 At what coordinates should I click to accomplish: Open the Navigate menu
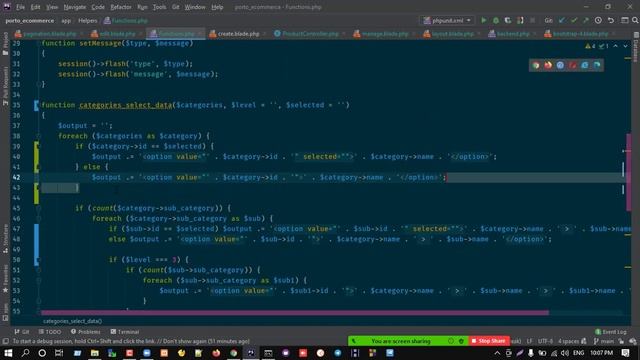(75, 7)
